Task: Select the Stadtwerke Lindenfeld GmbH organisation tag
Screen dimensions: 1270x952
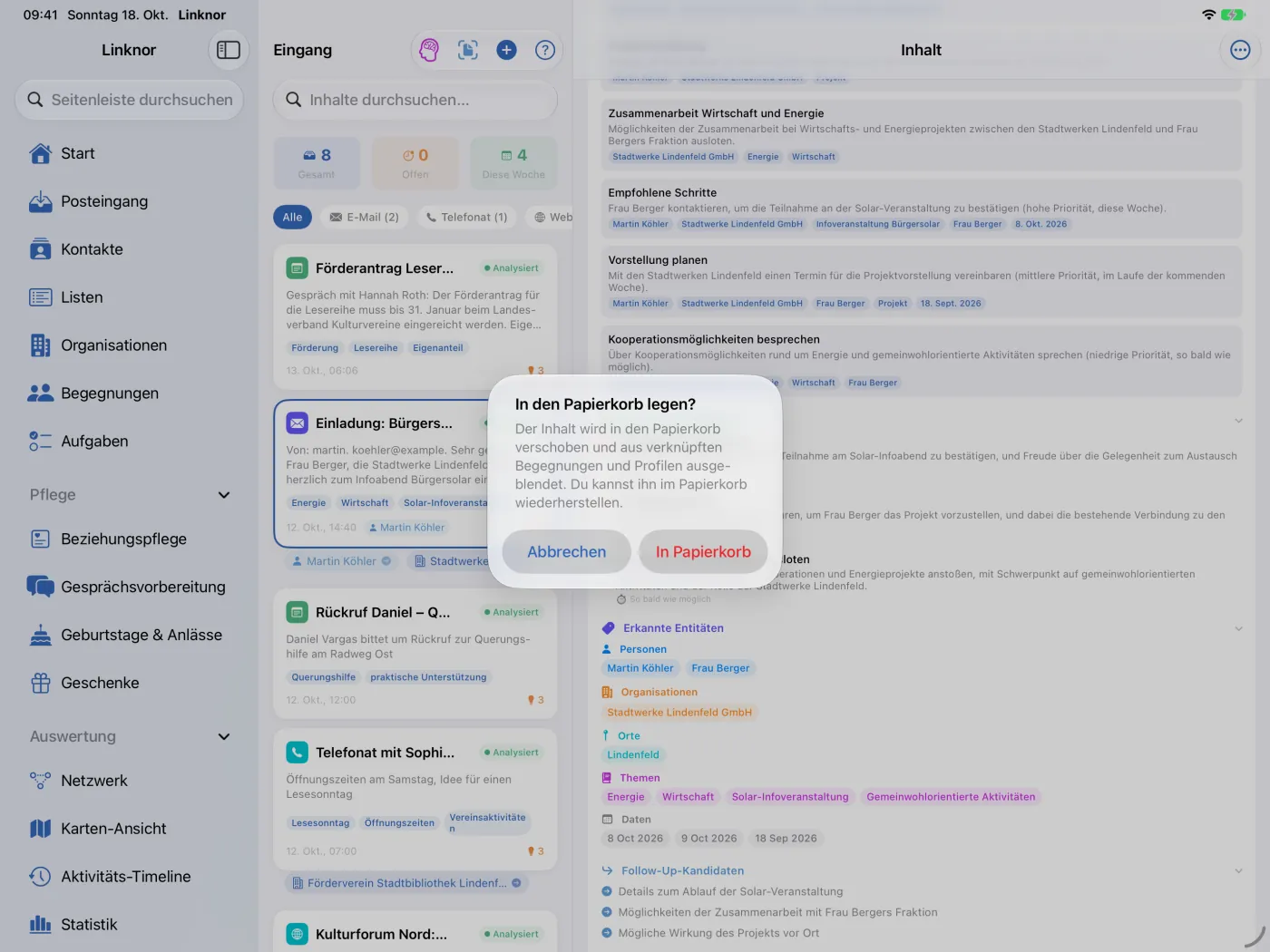Action: 679,713
